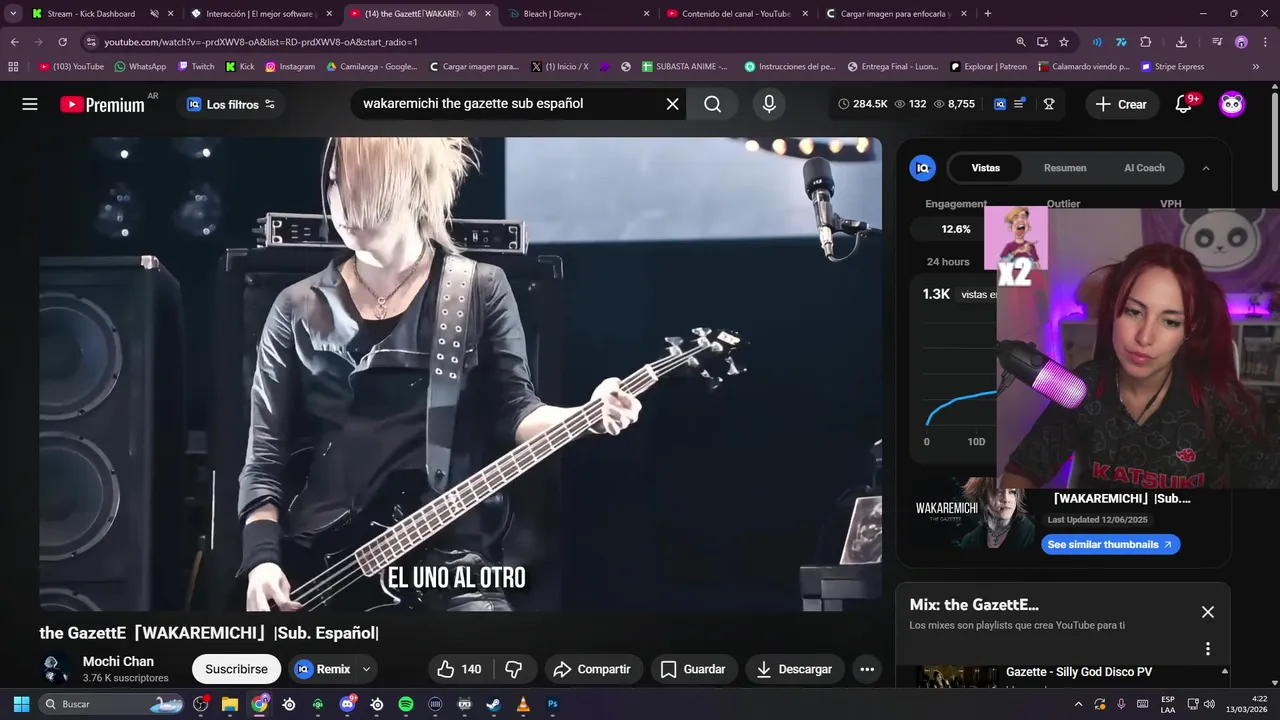Open Twitch bookmark

(196, 67)
